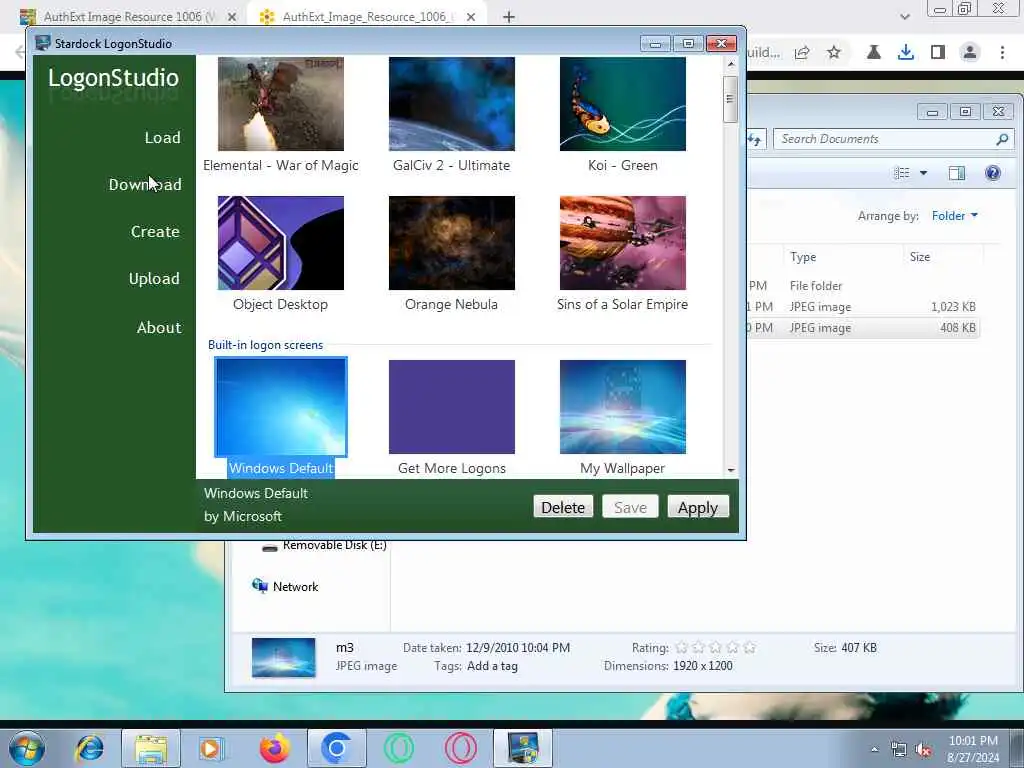Open Windows Media Player from taskbar

coord(211,748)
